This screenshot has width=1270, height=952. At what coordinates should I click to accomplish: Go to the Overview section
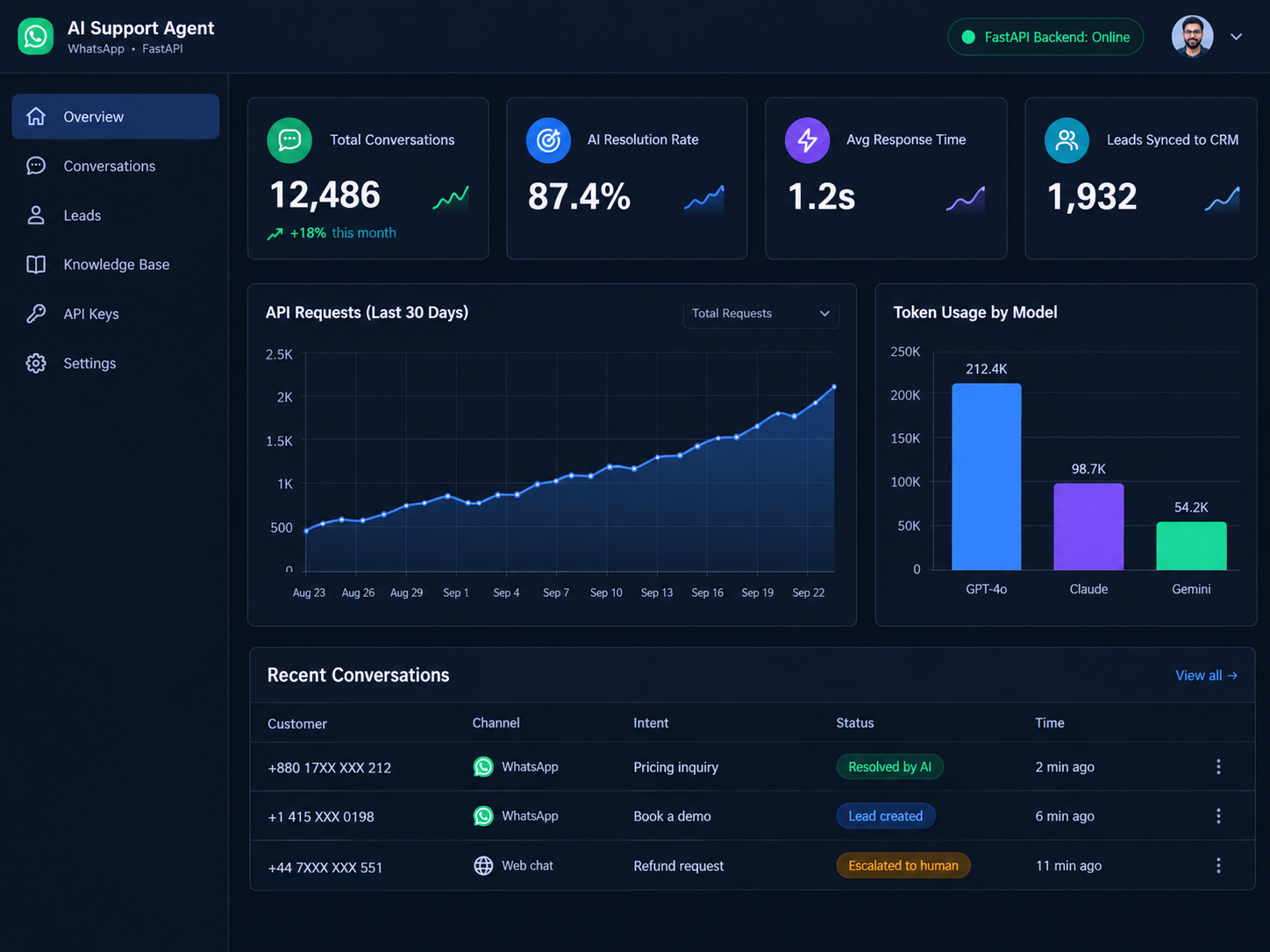pyautogui.click(x=116, y=117)
